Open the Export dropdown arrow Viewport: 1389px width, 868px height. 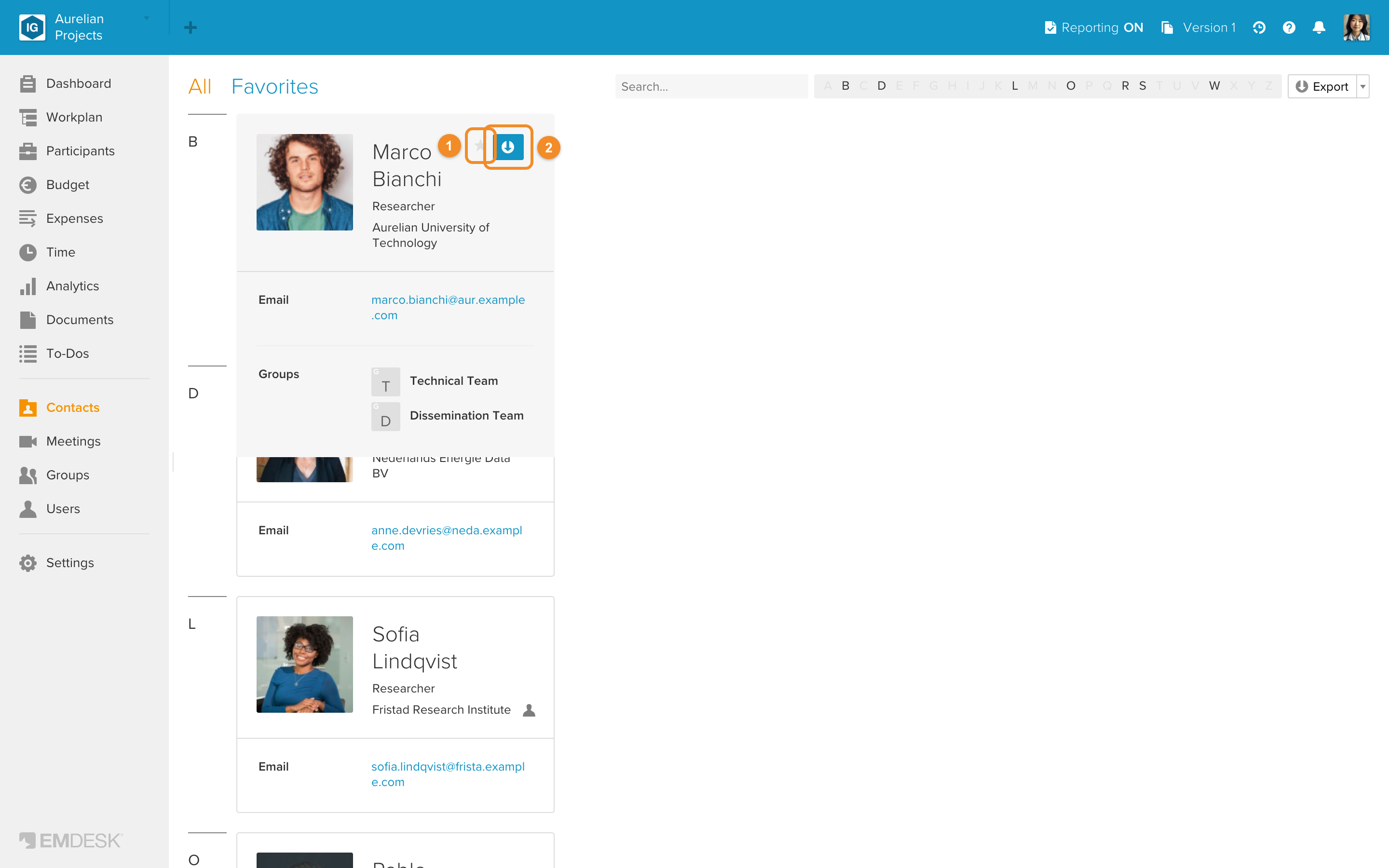(x=1362, y=87)
